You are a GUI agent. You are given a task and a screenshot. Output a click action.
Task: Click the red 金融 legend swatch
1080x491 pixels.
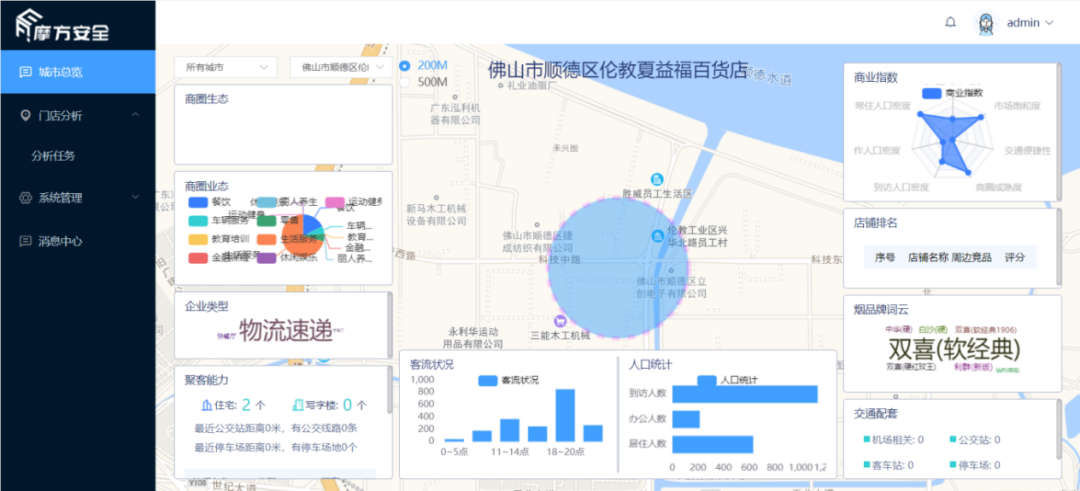198,258
